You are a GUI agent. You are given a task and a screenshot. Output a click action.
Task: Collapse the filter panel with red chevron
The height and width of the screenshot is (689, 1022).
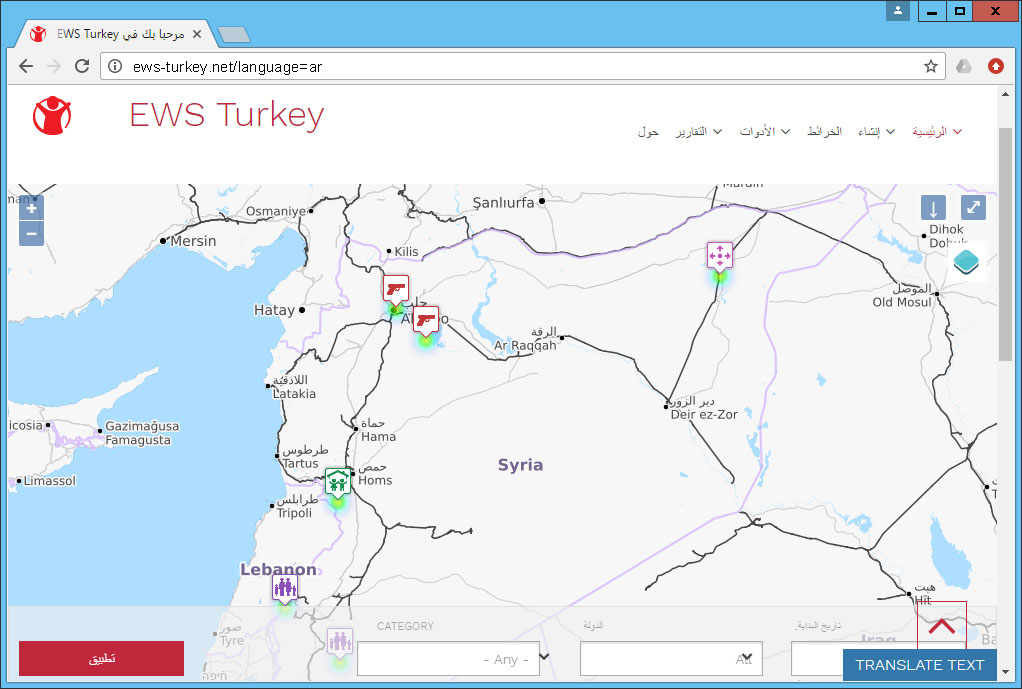click(941, 626)
